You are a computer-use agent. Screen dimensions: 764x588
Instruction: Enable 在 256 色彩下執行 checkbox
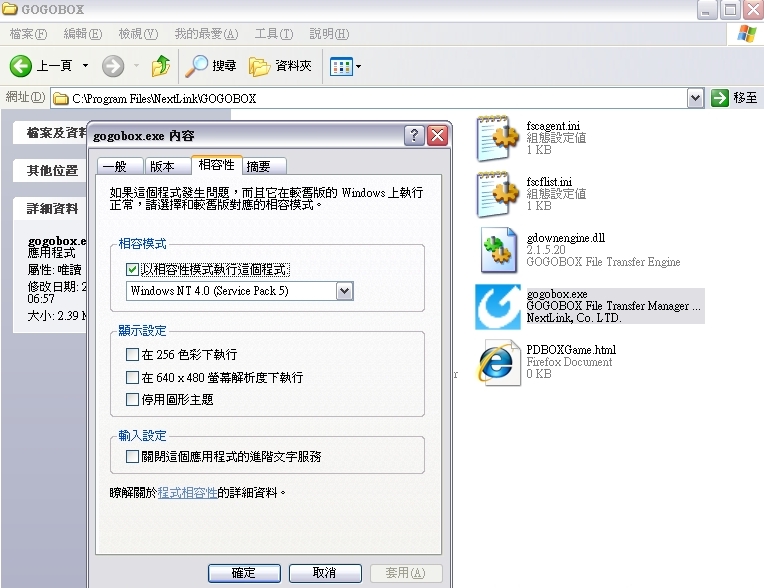(132, 354)
